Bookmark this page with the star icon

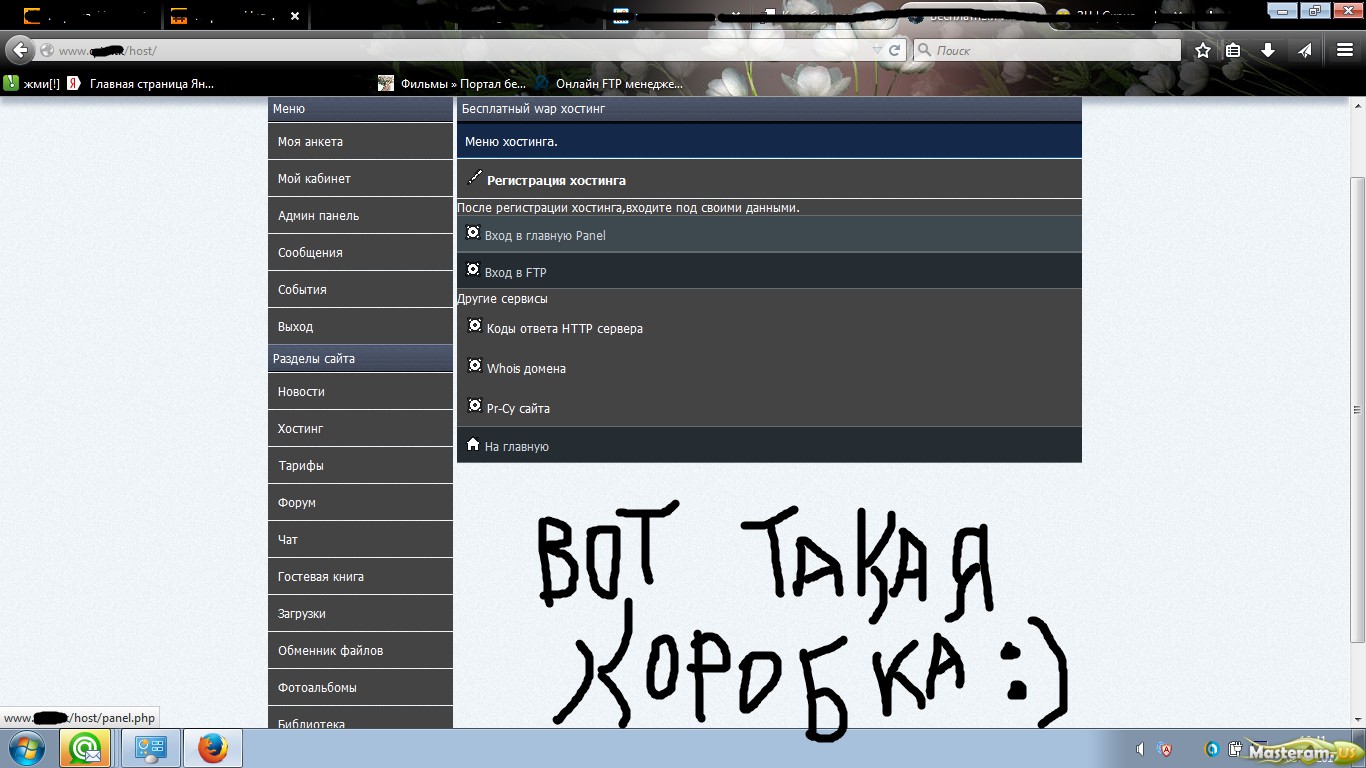point(1203,50)
